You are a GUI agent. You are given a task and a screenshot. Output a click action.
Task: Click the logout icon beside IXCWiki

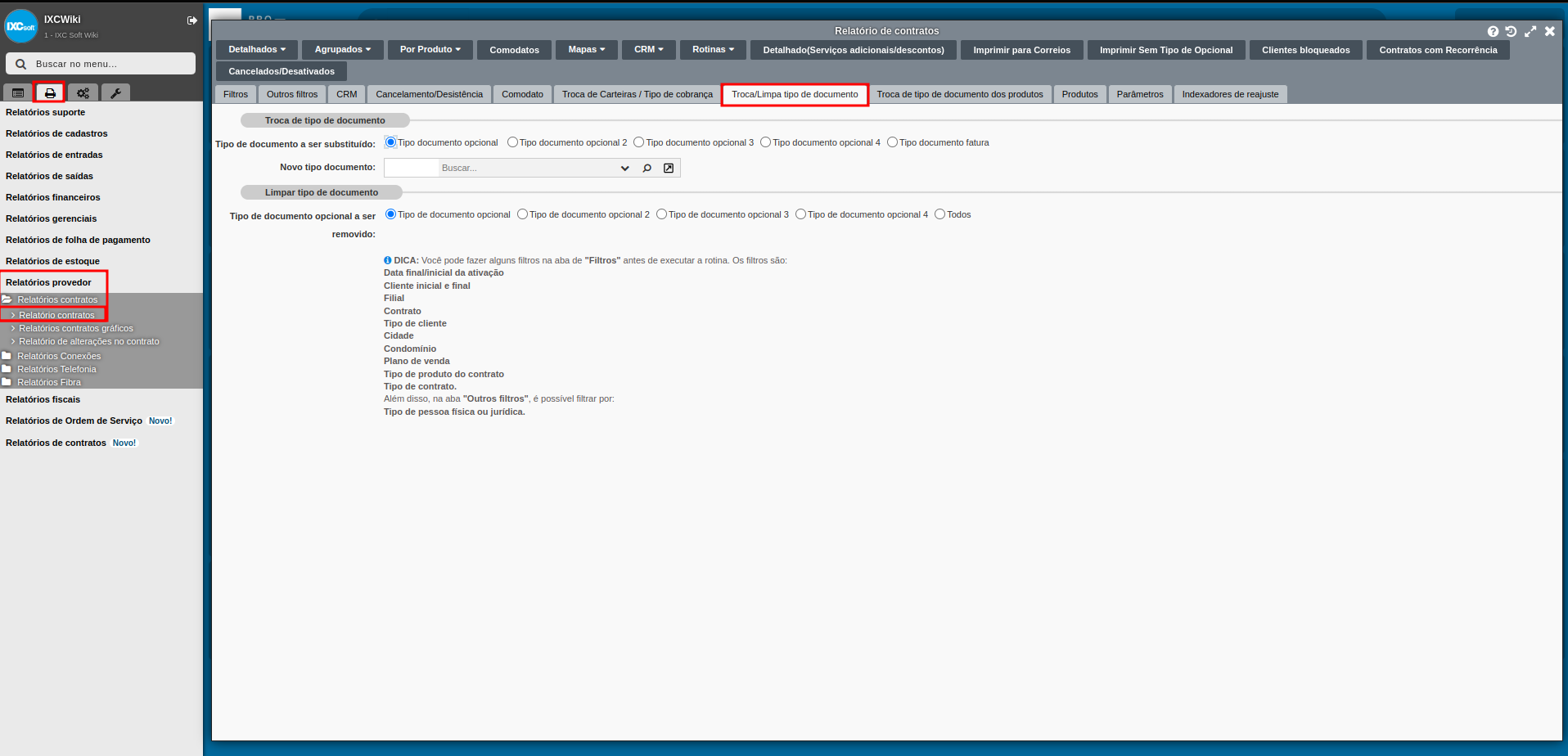coord(192,20)
